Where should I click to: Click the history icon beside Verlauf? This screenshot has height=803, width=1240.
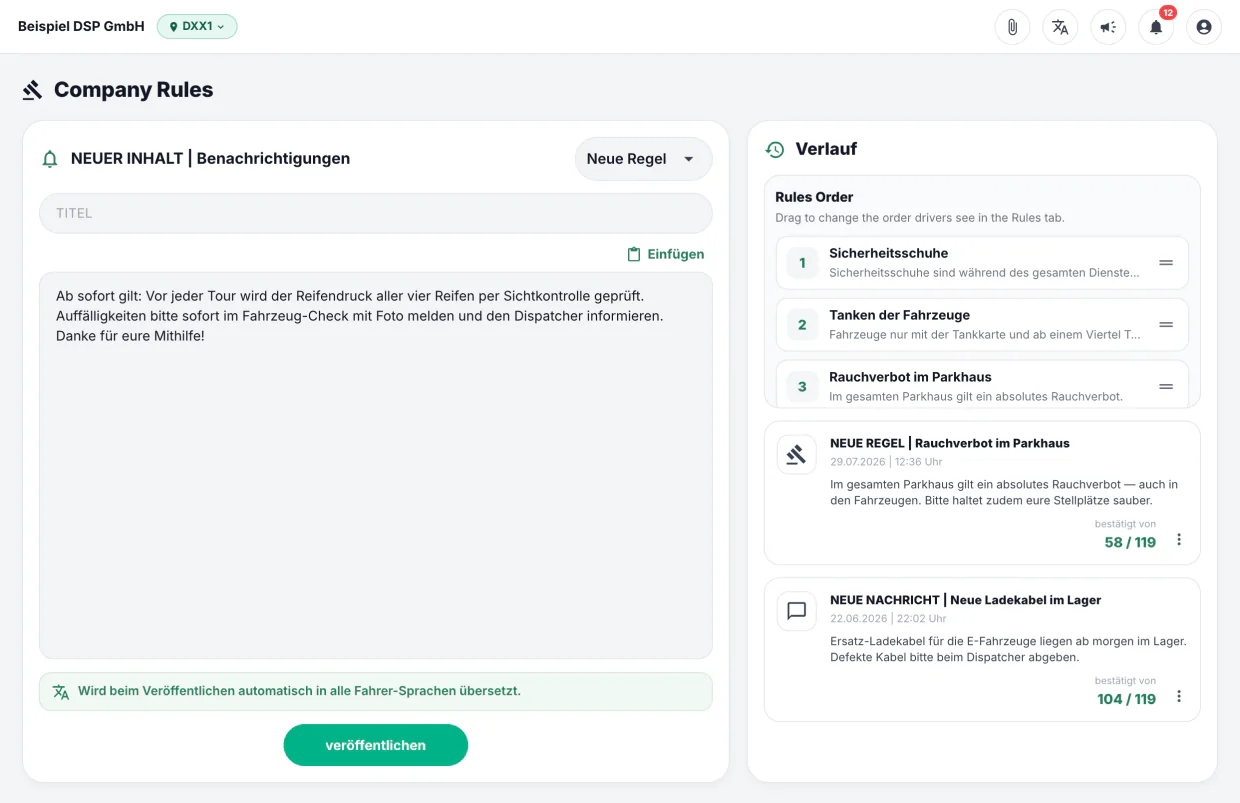click(775, 149)
